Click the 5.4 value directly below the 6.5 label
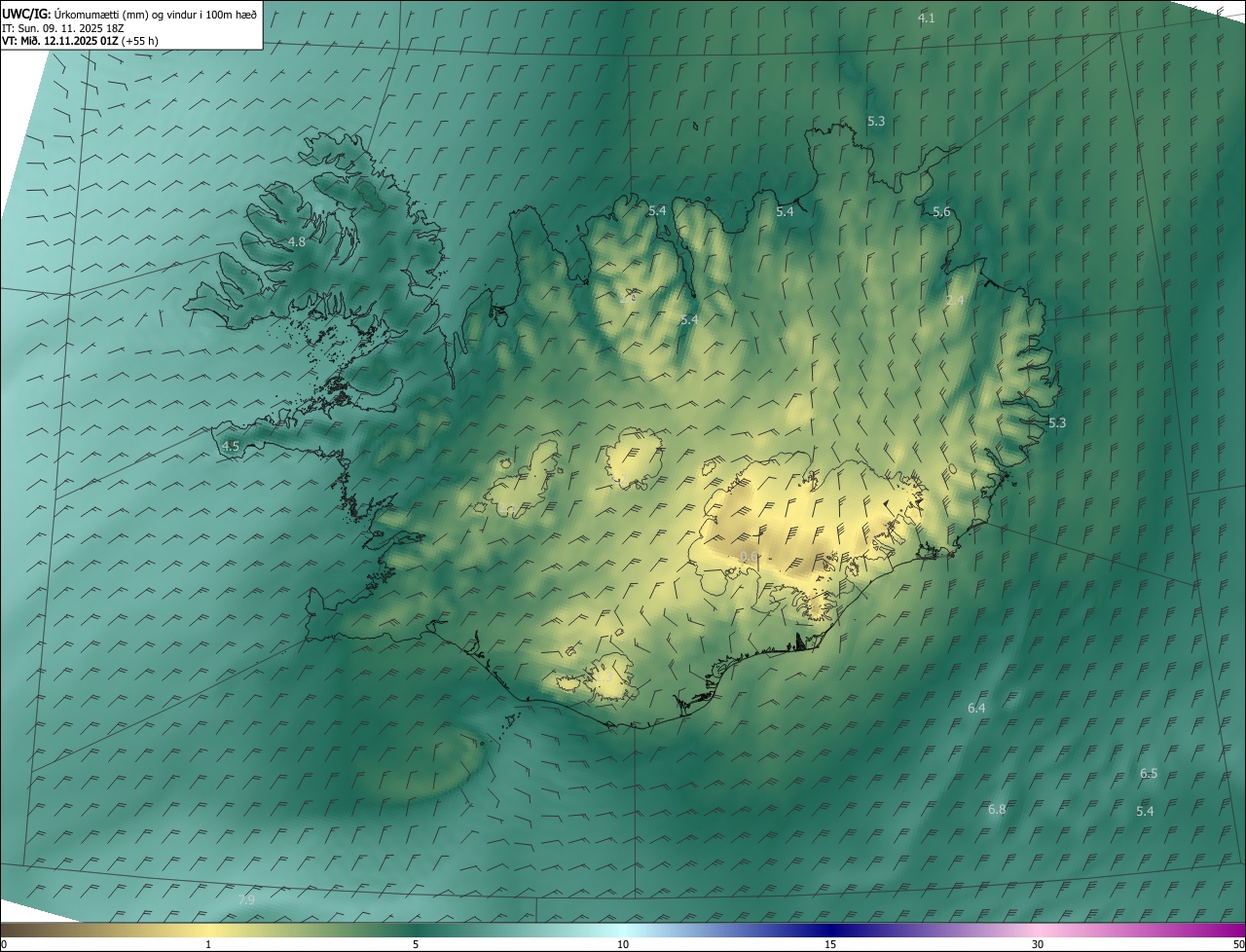The image size is (1246, 952). (1145, 812)
